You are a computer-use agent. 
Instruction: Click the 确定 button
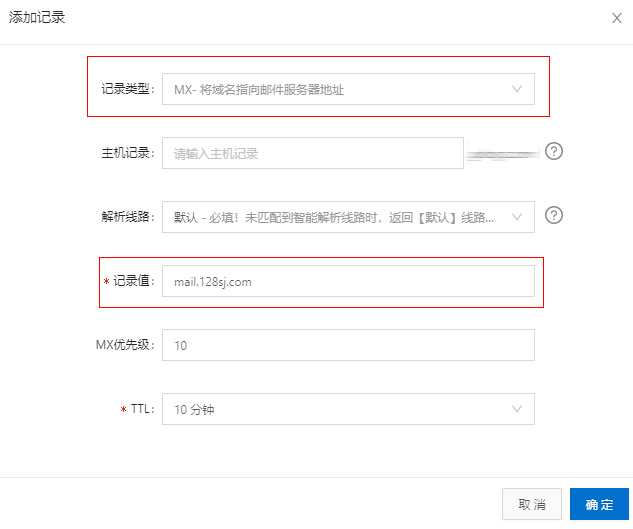click(x=599, y=504)
